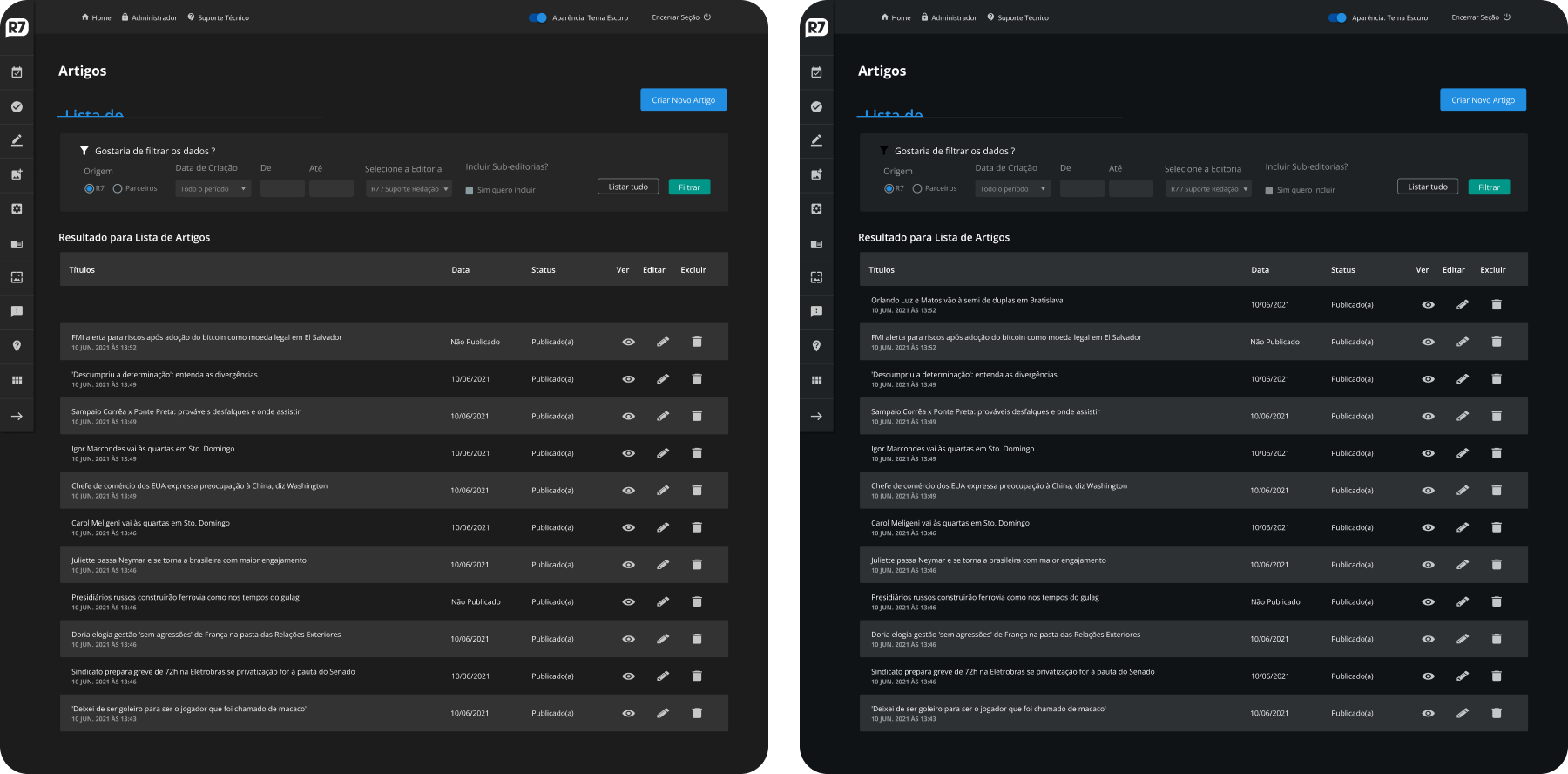Viewport: 1568px width, 774px height.
Task: Click the 'Títulos' column header in the right mockup
Action: point(882,270)
